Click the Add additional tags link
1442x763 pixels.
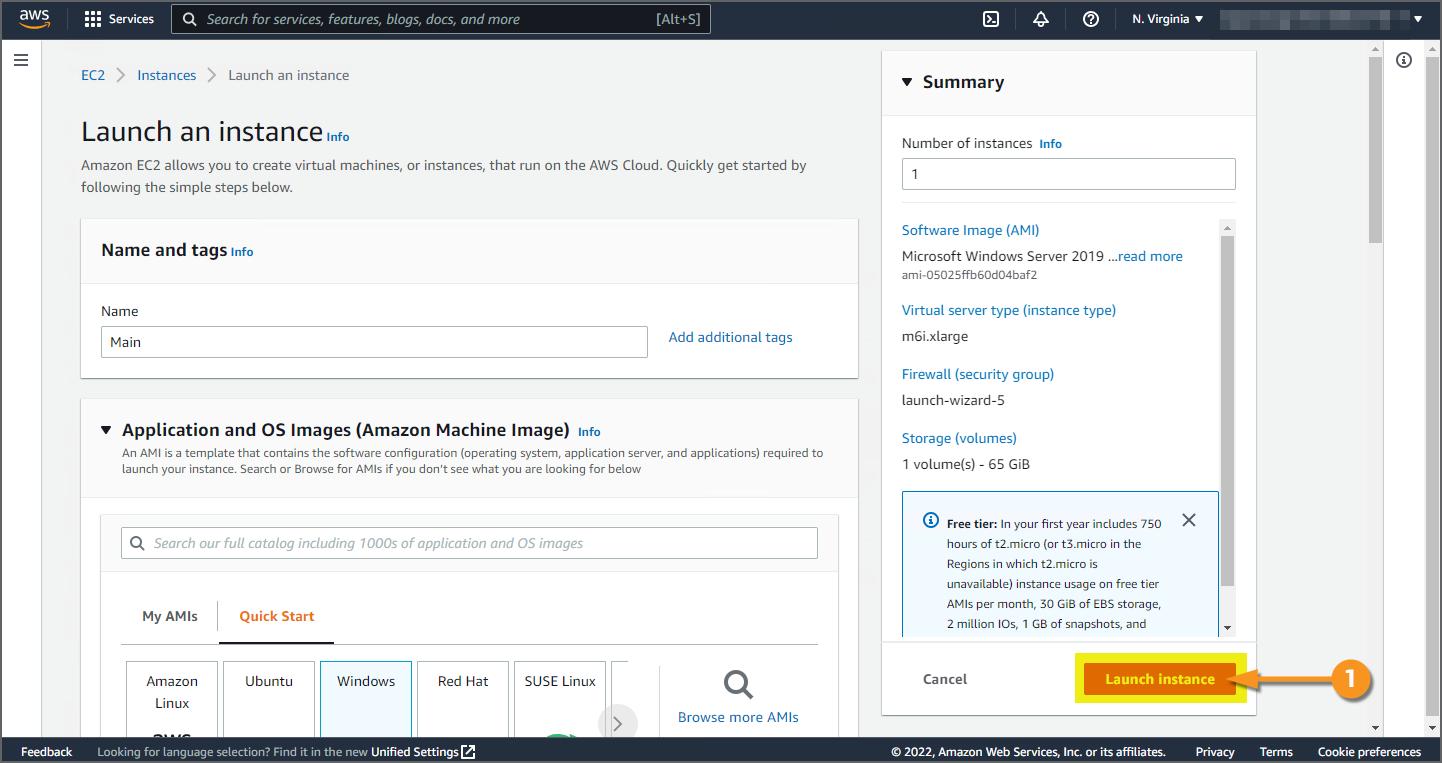[730, 337]
